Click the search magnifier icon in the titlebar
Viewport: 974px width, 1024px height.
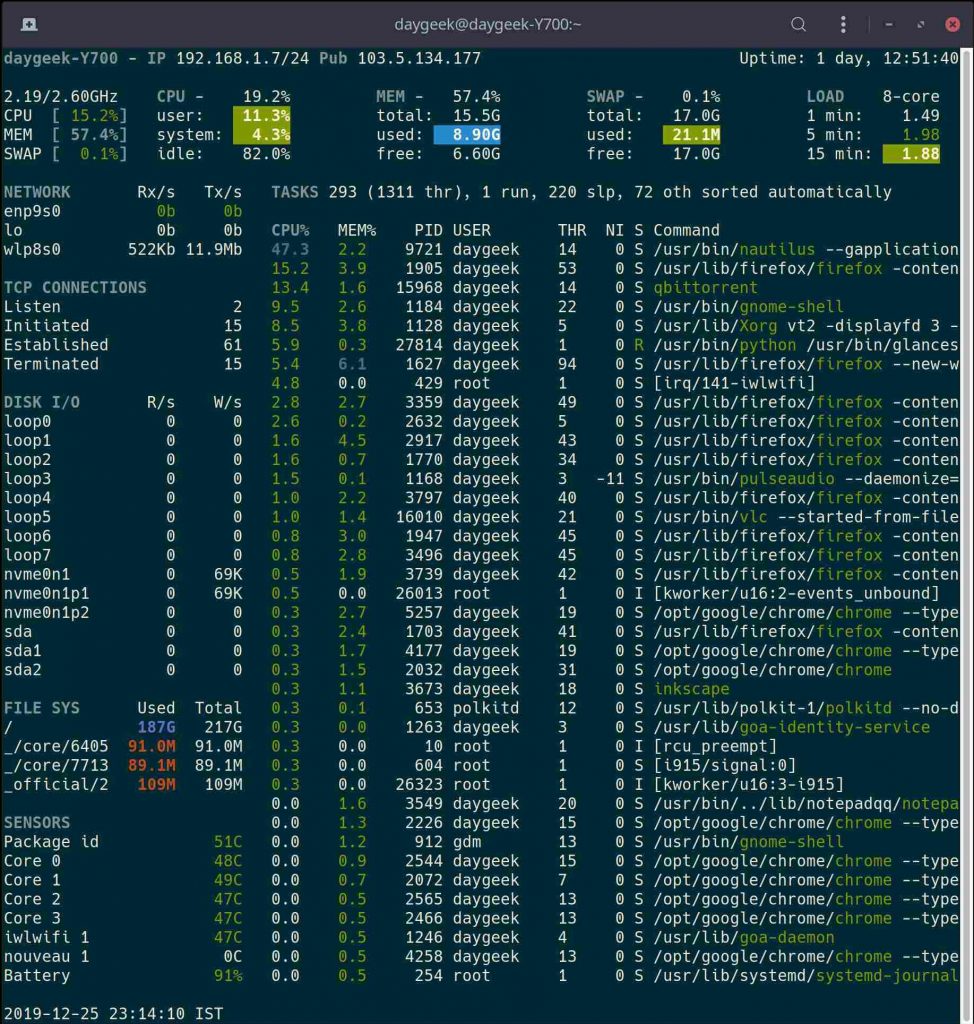pos(798,24)
